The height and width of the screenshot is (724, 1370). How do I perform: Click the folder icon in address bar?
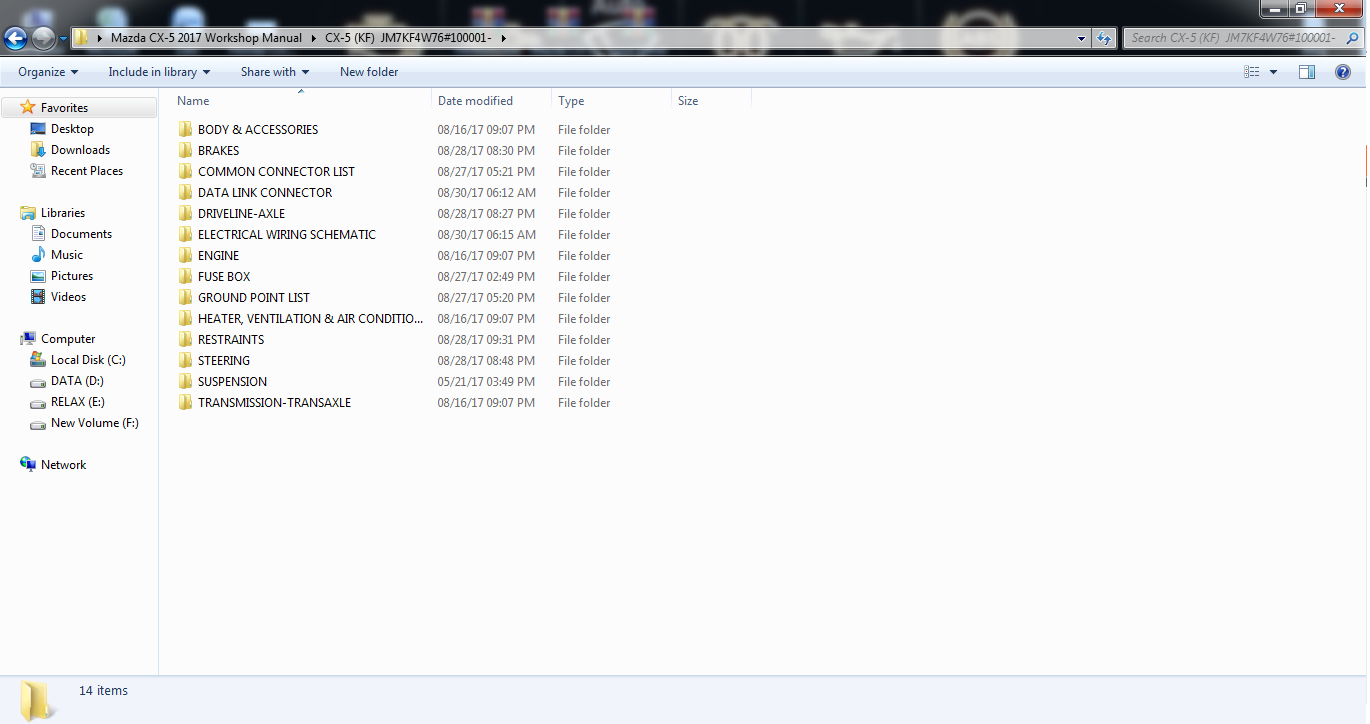pyautogui.click(x=82, y=38)
